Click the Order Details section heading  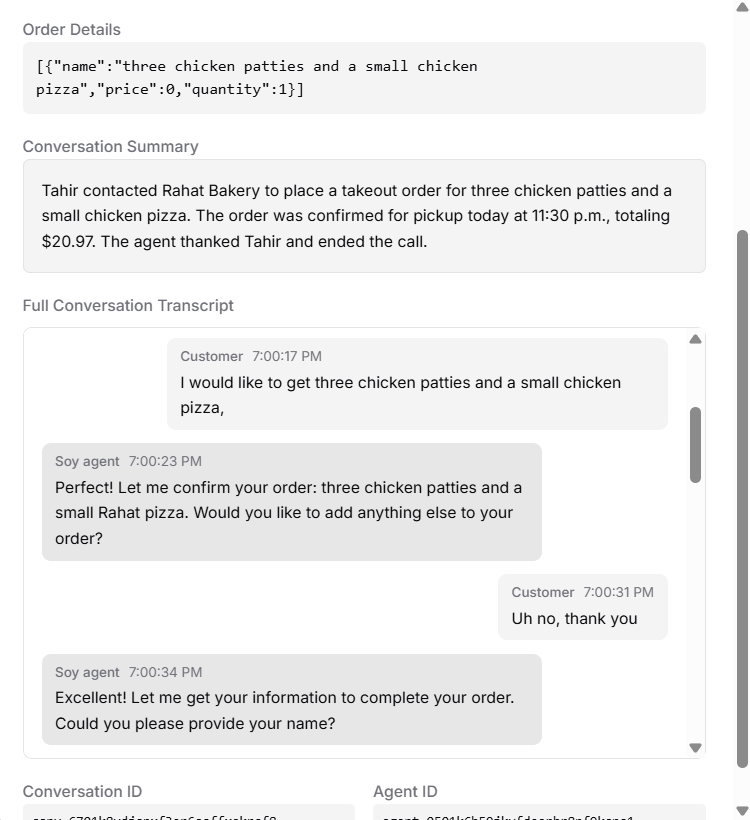click(x=71, y=30)
